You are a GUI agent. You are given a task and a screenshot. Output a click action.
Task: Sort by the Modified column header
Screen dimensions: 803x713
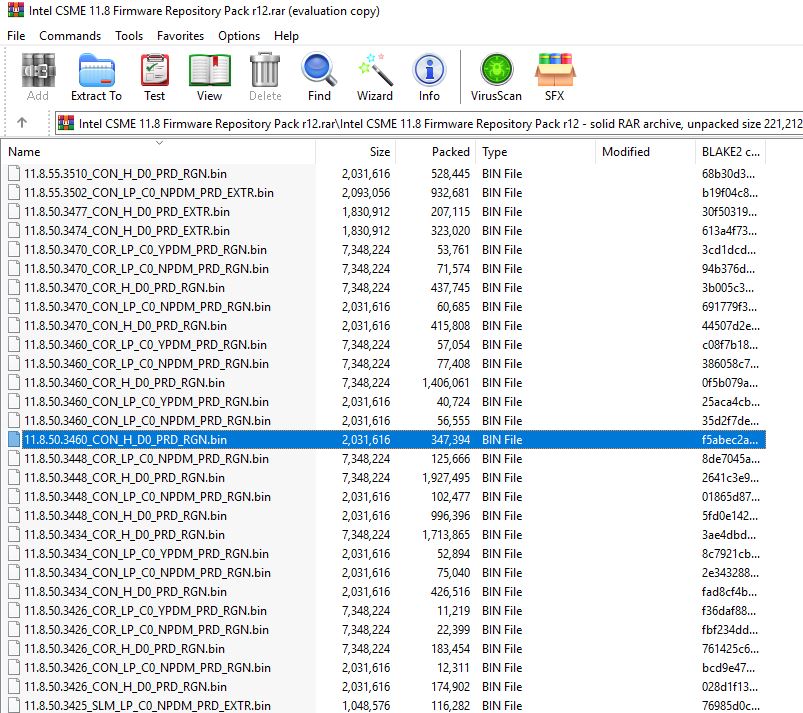click(645, 152)
